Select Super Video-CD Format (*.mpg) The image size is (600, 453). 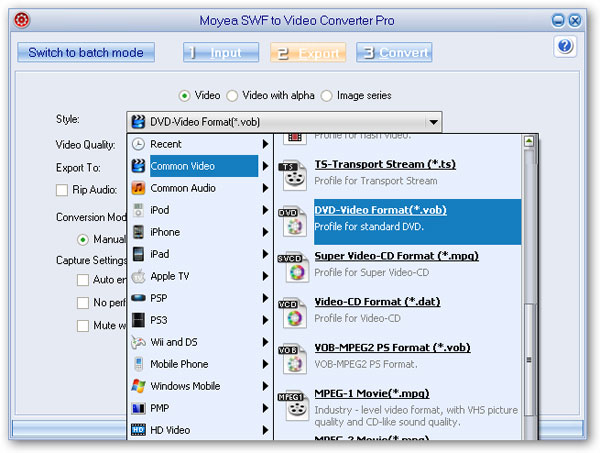[x=396, y=256]
